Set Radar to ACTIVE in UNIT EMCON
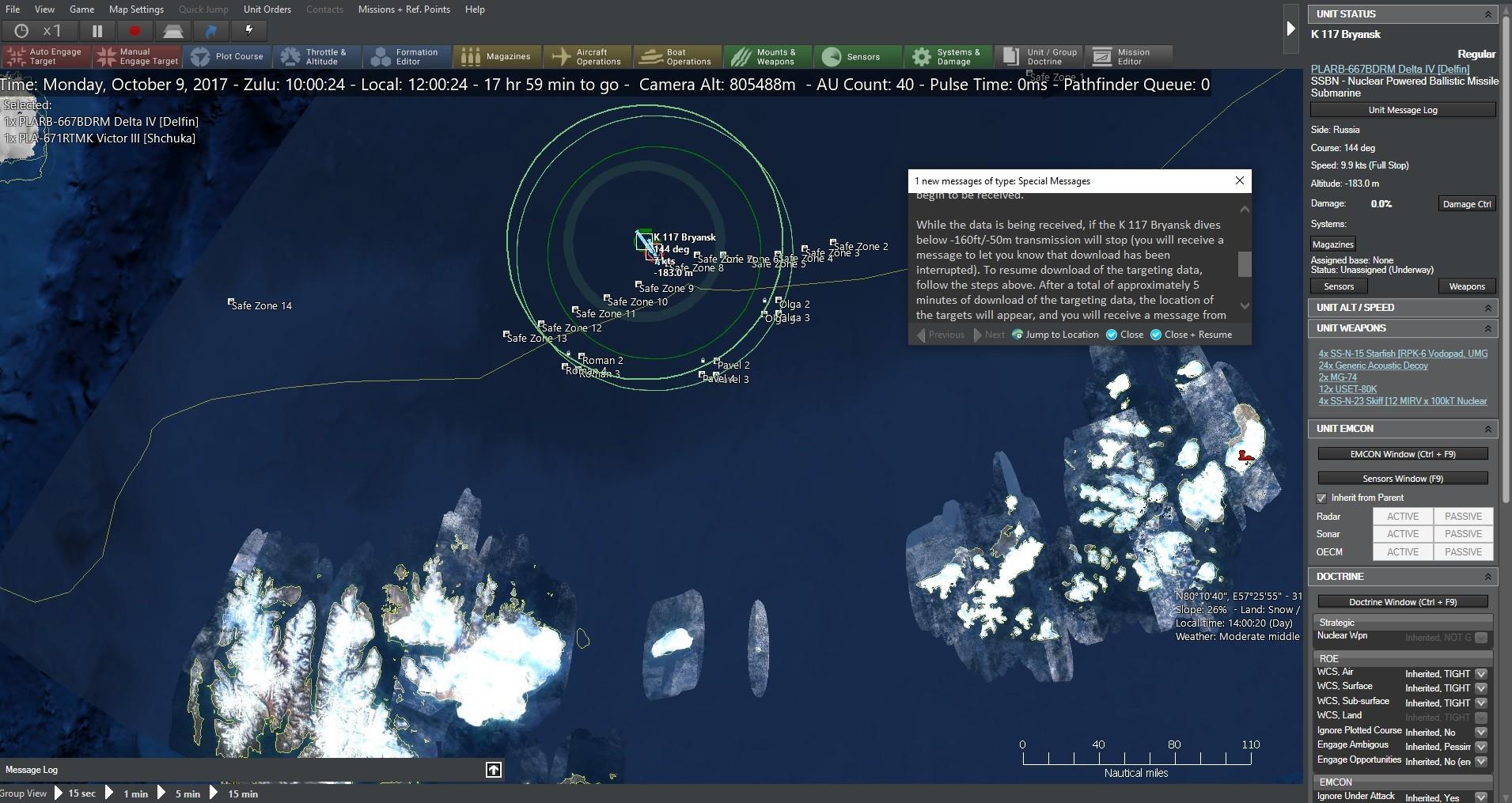Image resolution: width=1512 pixels, height=803 pixels. (x=1403, y=516)
